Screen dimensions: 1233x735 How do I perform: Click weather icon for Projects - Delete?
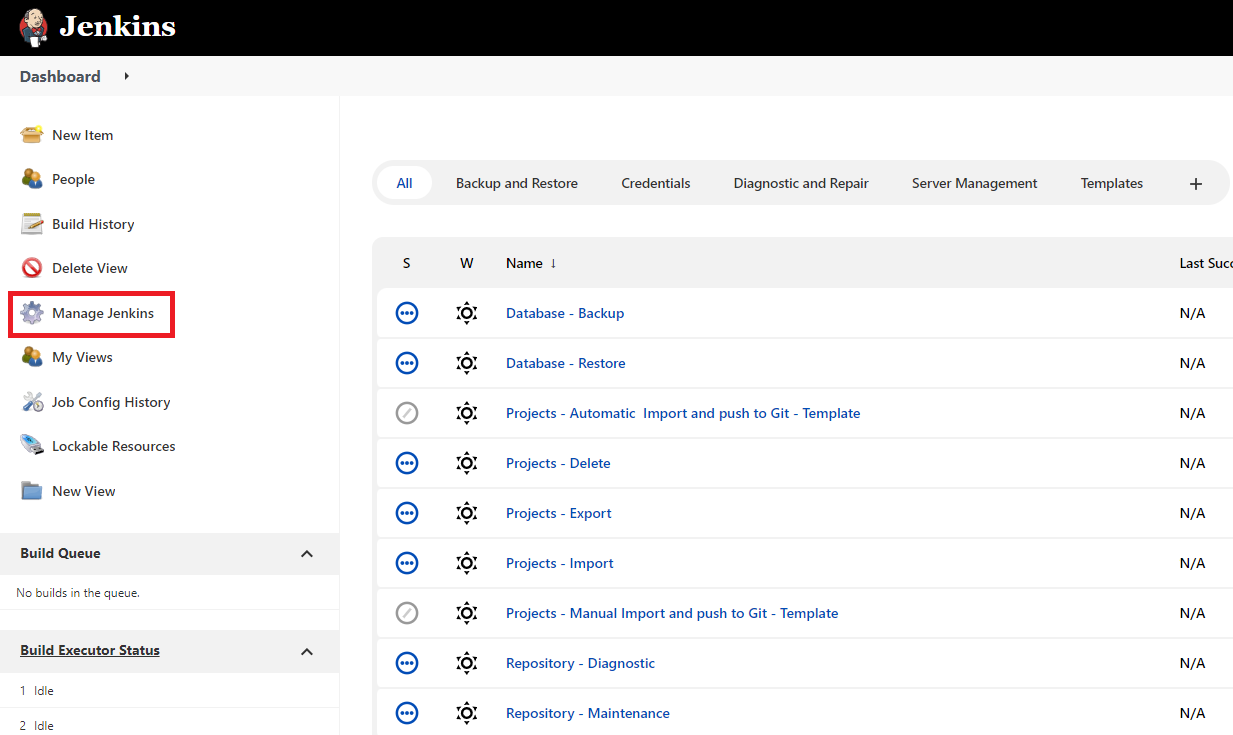click(x=466, y=463)
